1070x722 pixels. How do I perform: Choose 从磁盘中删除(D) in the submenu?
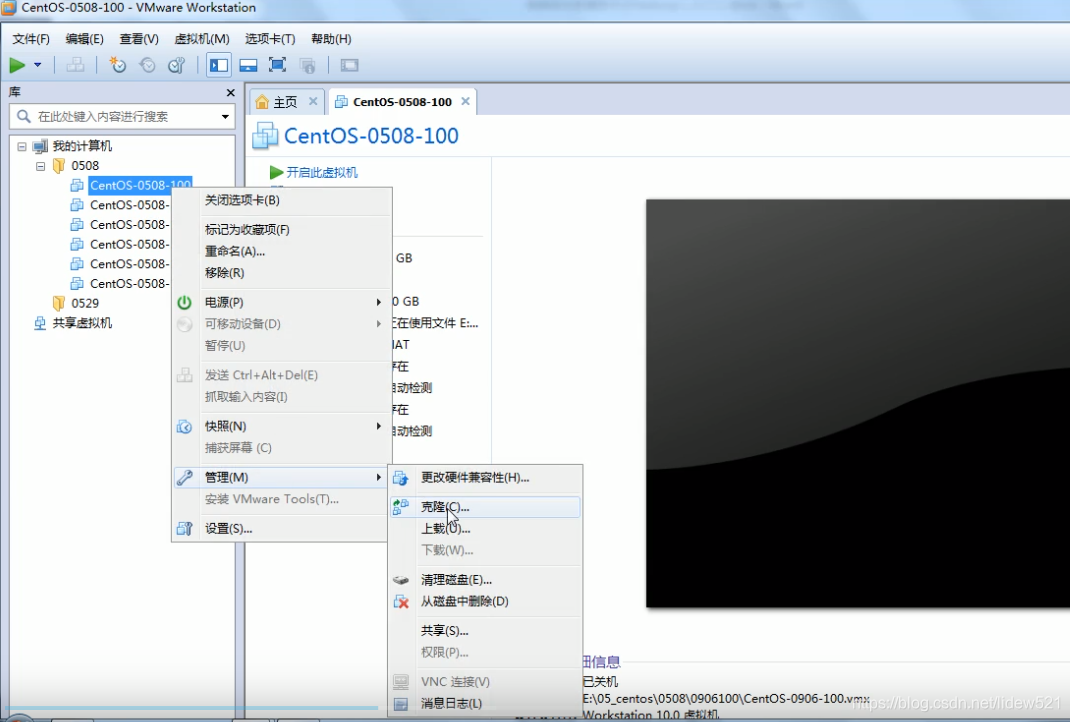(x=485, y=601)
